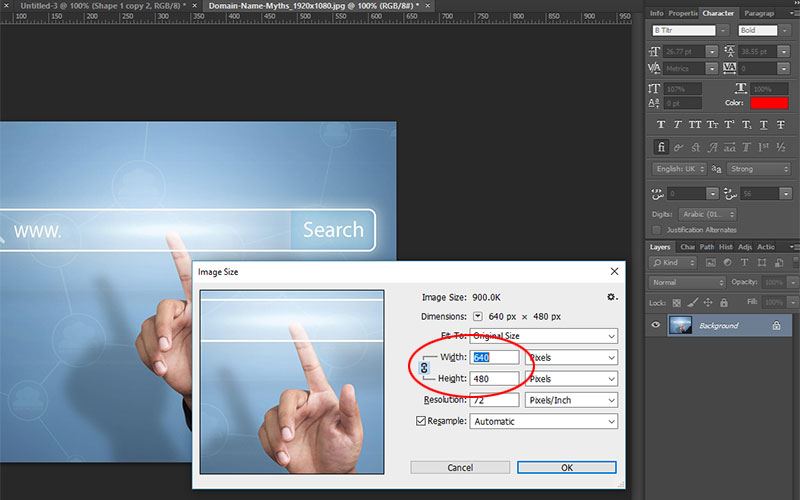The height and width of the screenshot is (500, 800).
Task: Click the standard ligatures fi icon
Action: pyautogui.click(x=661, y=147)
